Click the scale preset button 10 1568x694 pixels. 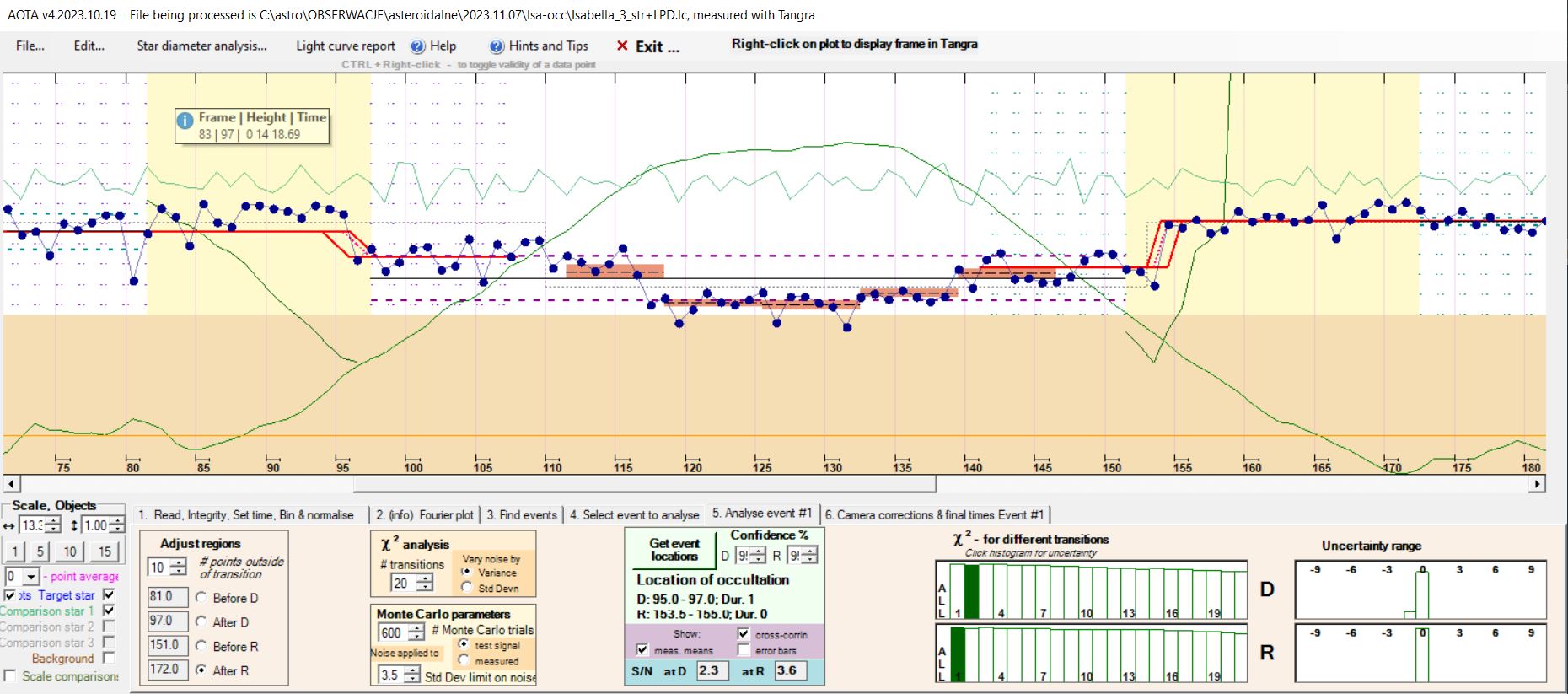[x=70, y=551]
